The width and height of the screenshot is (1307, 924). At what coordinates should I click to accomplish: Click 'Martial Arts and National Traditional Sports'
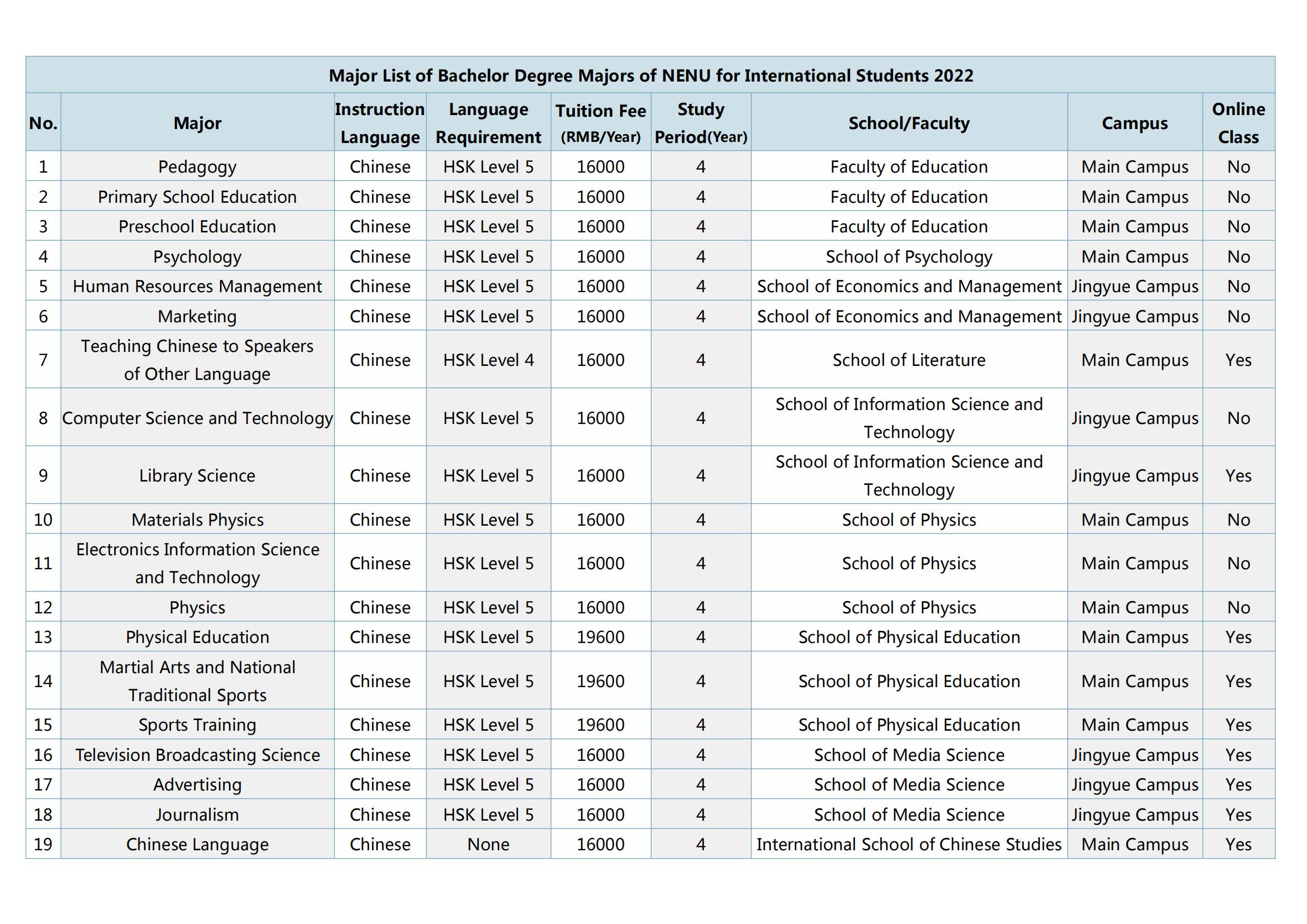[197, 681]
